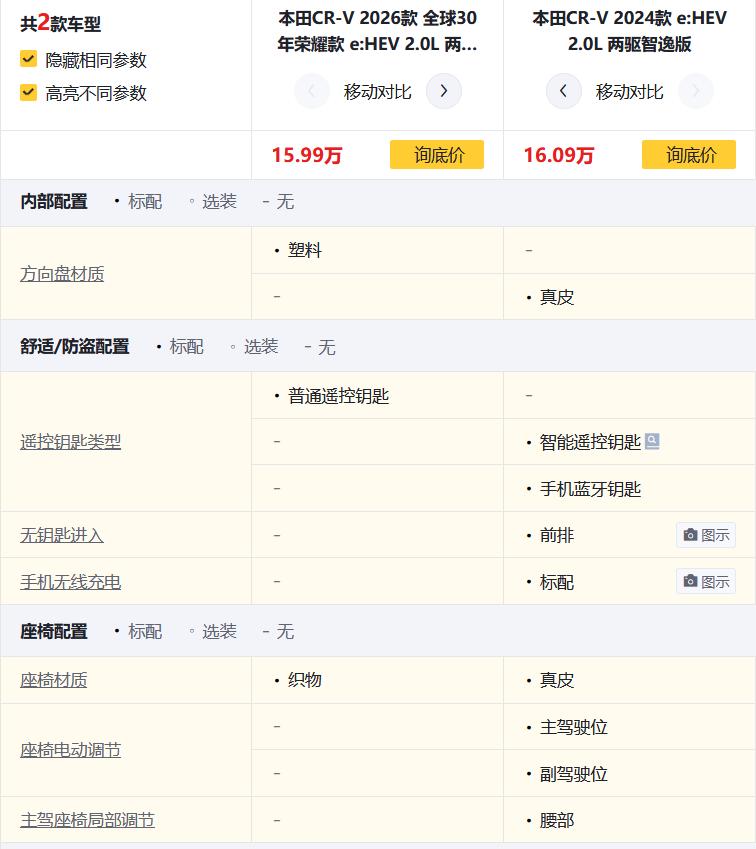Select the 本田CR-V 2026款 model title
Viewport: 756px width, 849px height.
(377, 31)
